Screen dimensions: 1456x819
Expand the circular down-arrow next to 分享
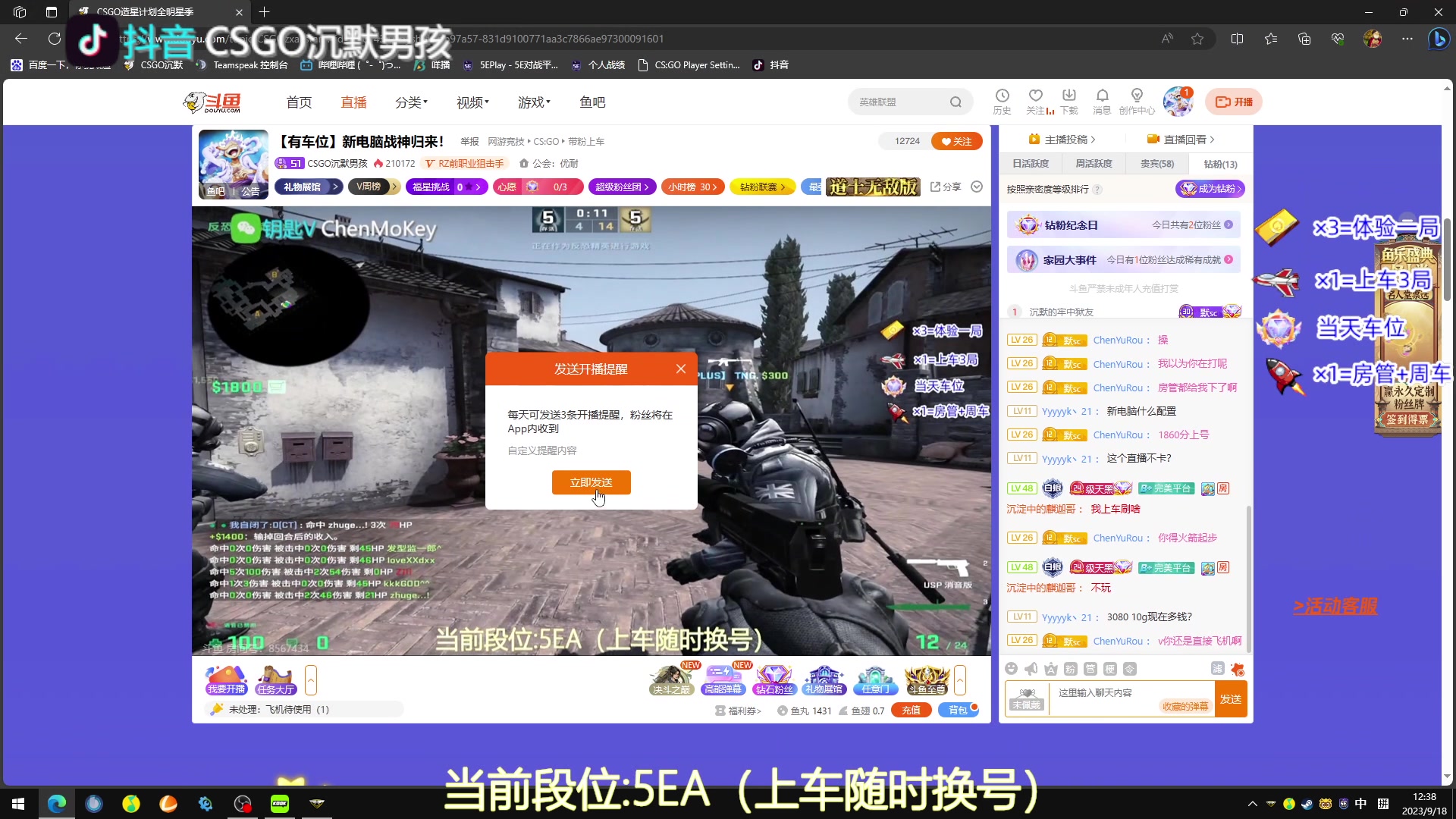(x=977, y=187)
